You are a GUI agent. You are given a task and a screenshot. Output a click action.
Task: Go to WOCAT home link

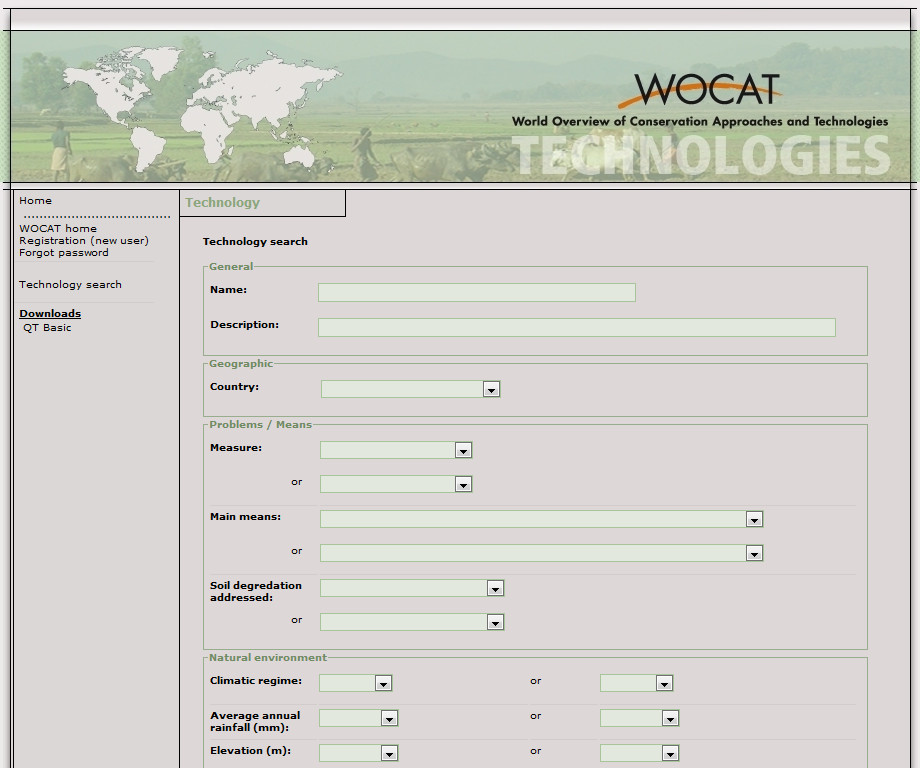pos(58,229)
